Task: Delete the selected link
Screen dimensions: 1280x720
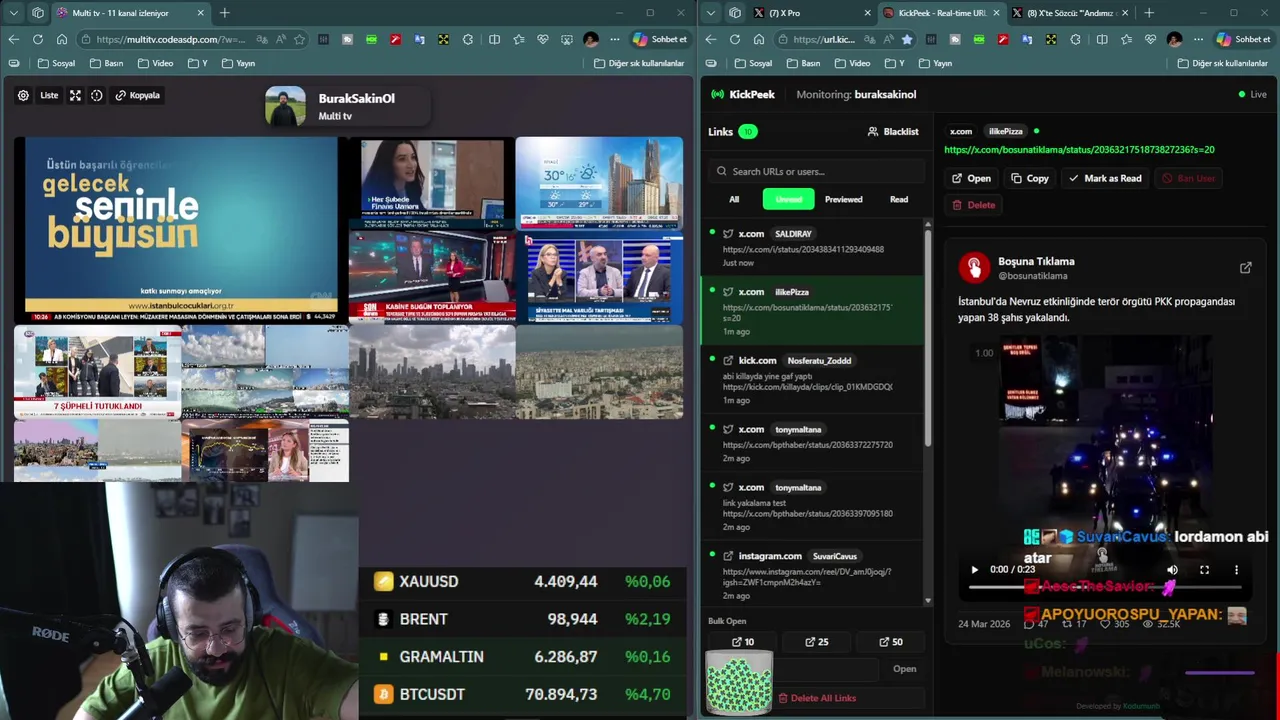Action: (x=973, y=204)
